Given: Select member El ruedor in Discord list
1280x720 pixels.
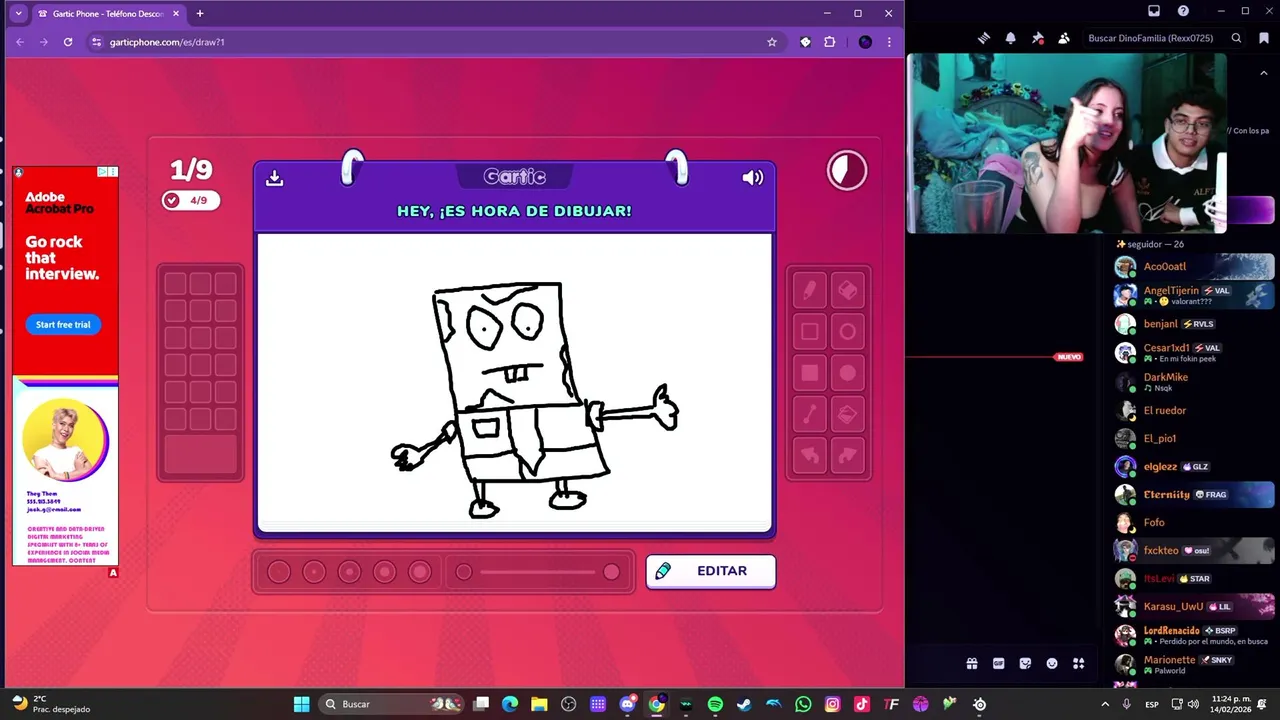Looking at the screenshot, I should pos(1194,410).
